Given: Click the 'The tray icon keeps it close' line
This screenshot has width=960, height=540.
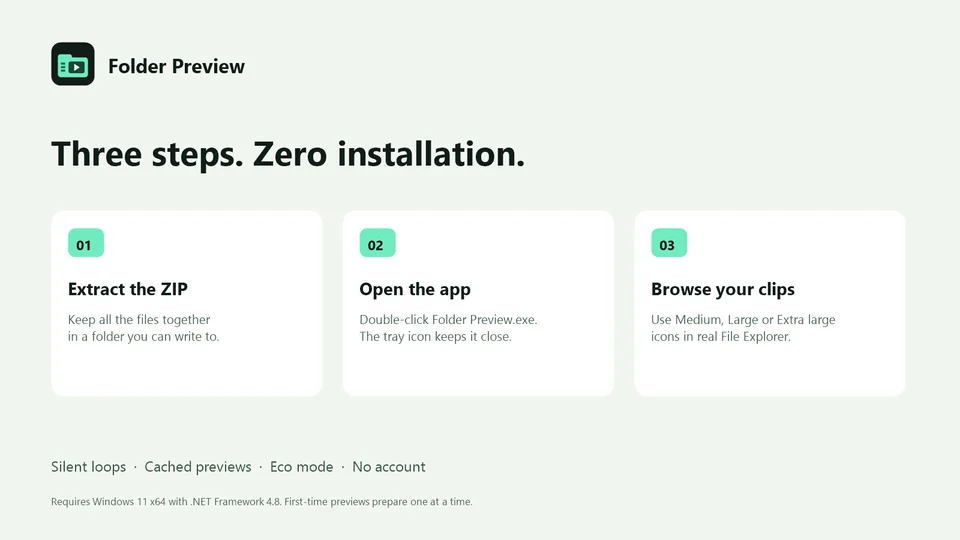Looking at the screenshot, I should click(x=435, y=336).
